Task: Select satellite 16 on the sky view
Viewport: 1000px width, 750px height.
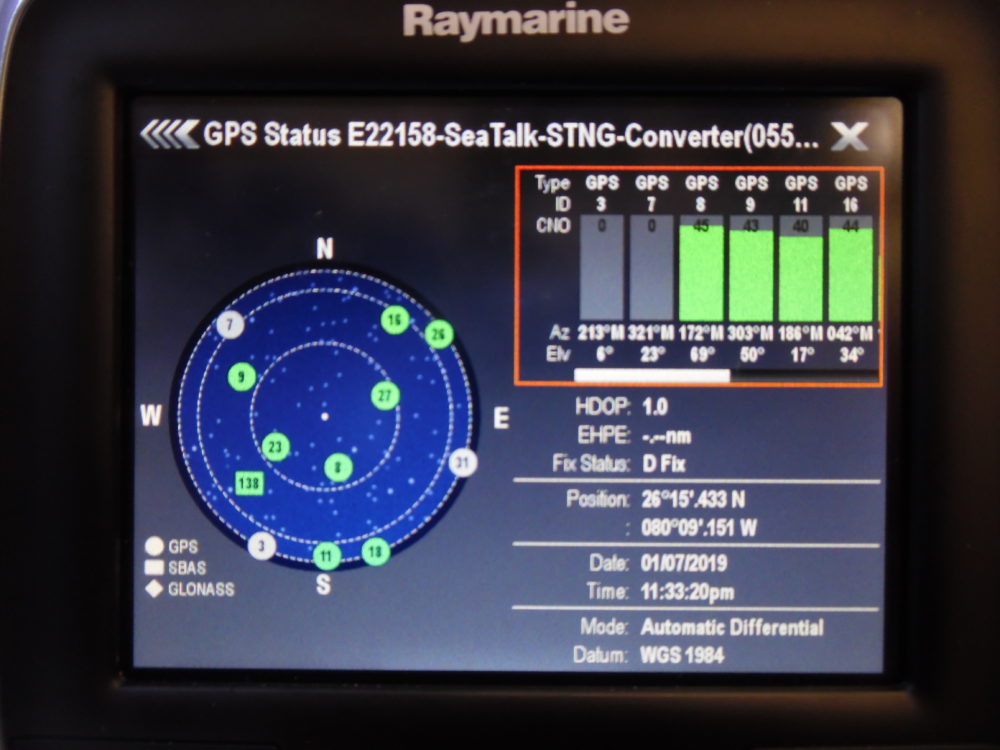Action: (395, 320)
